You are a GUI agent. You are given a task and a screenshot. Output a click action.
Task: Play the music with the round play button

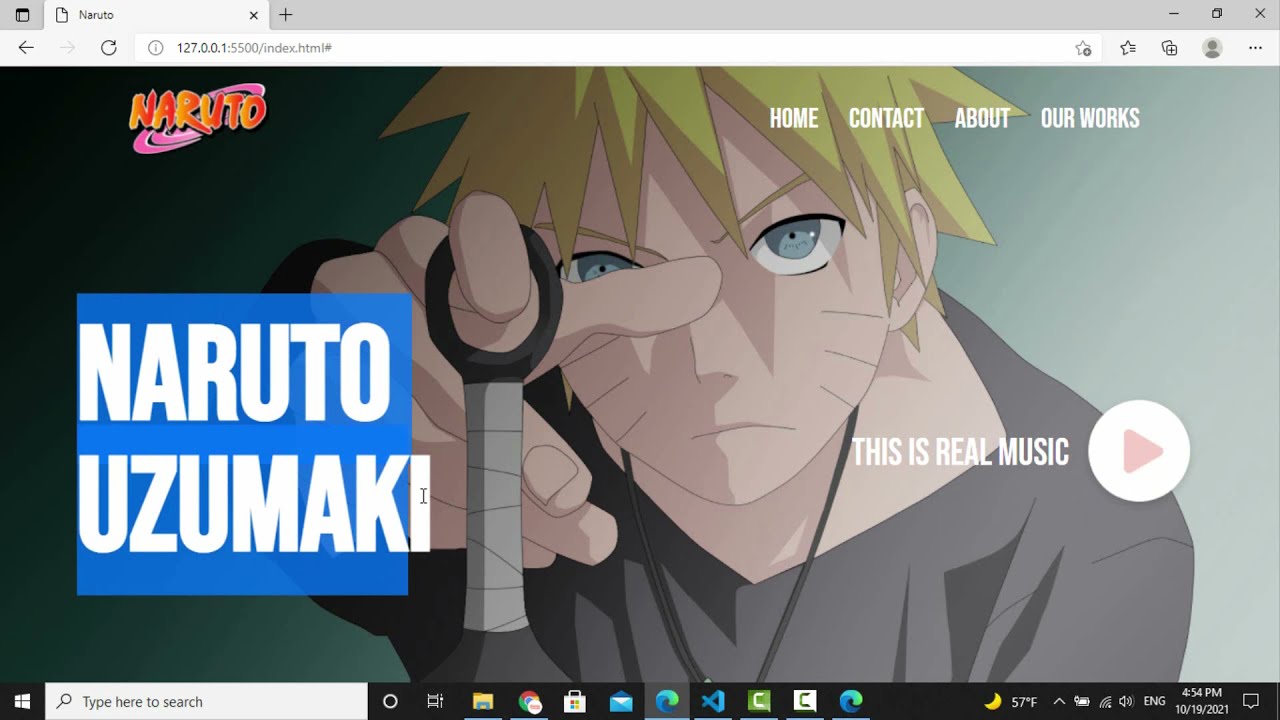1139,451
